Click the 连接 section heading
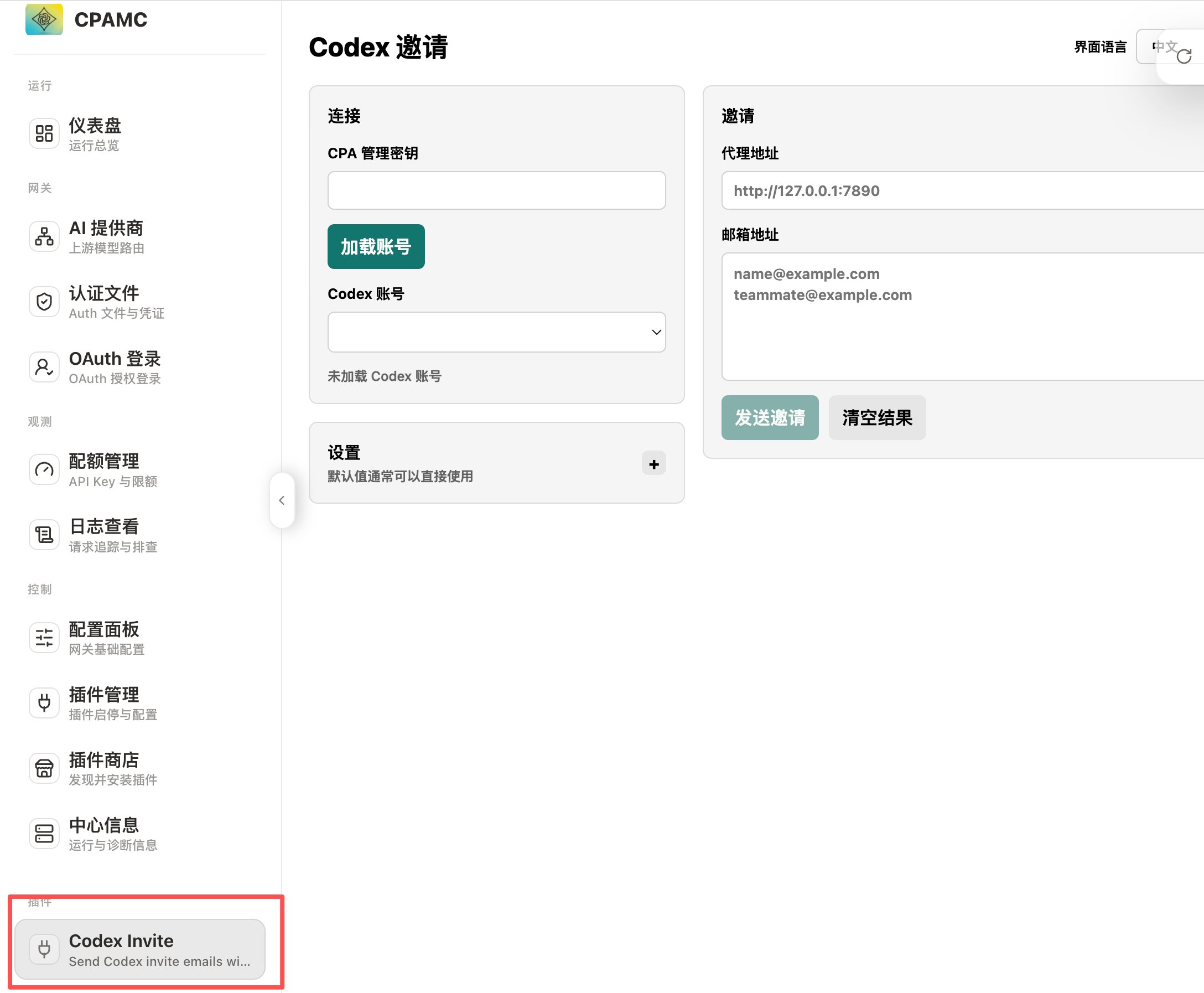This screenshot has width=1204, height=993. [344, 116]
